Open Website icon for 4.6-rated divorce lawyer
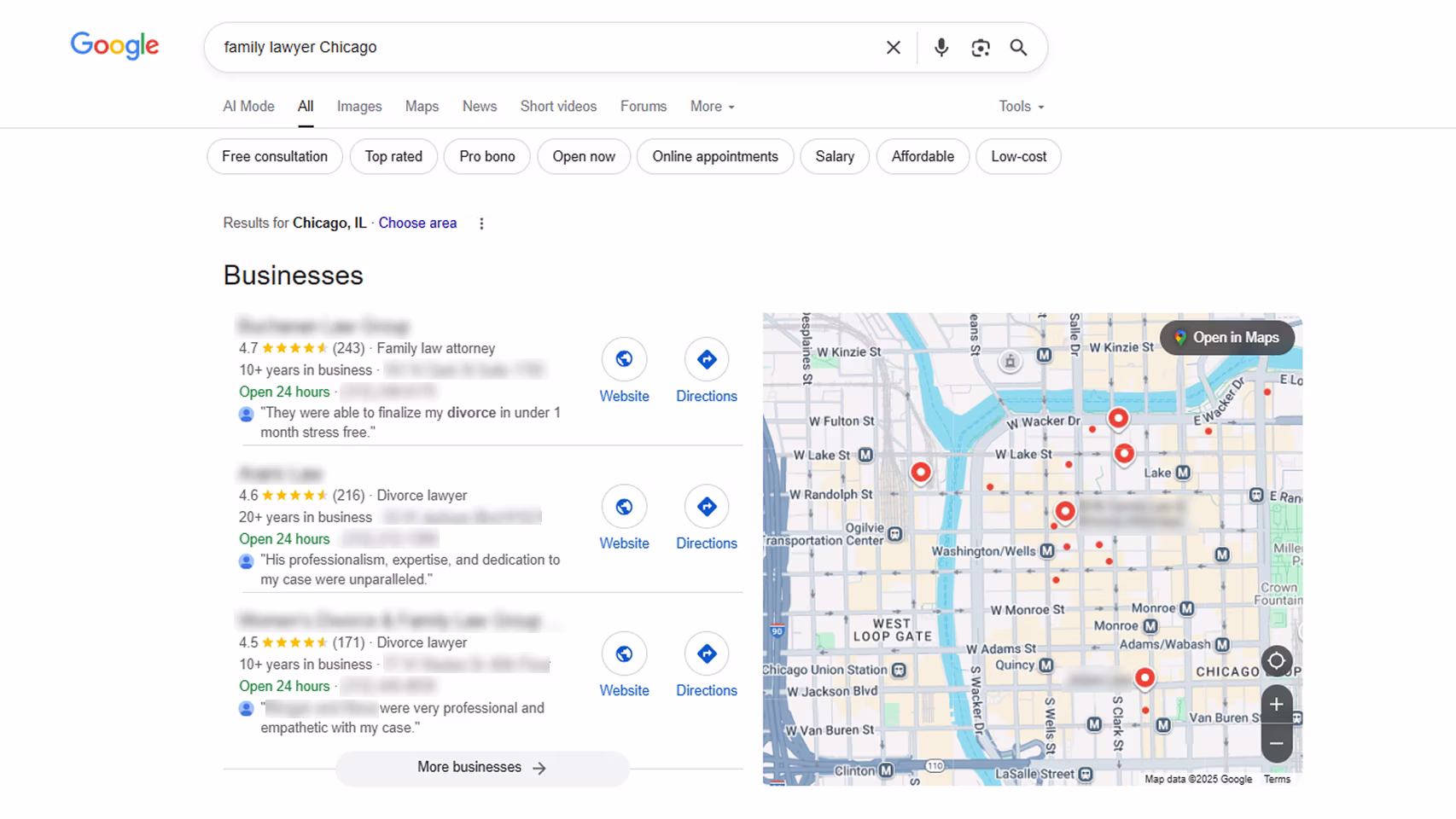Screen dimensions: 1456x819 pyautogui.click(x=624, y=507)
